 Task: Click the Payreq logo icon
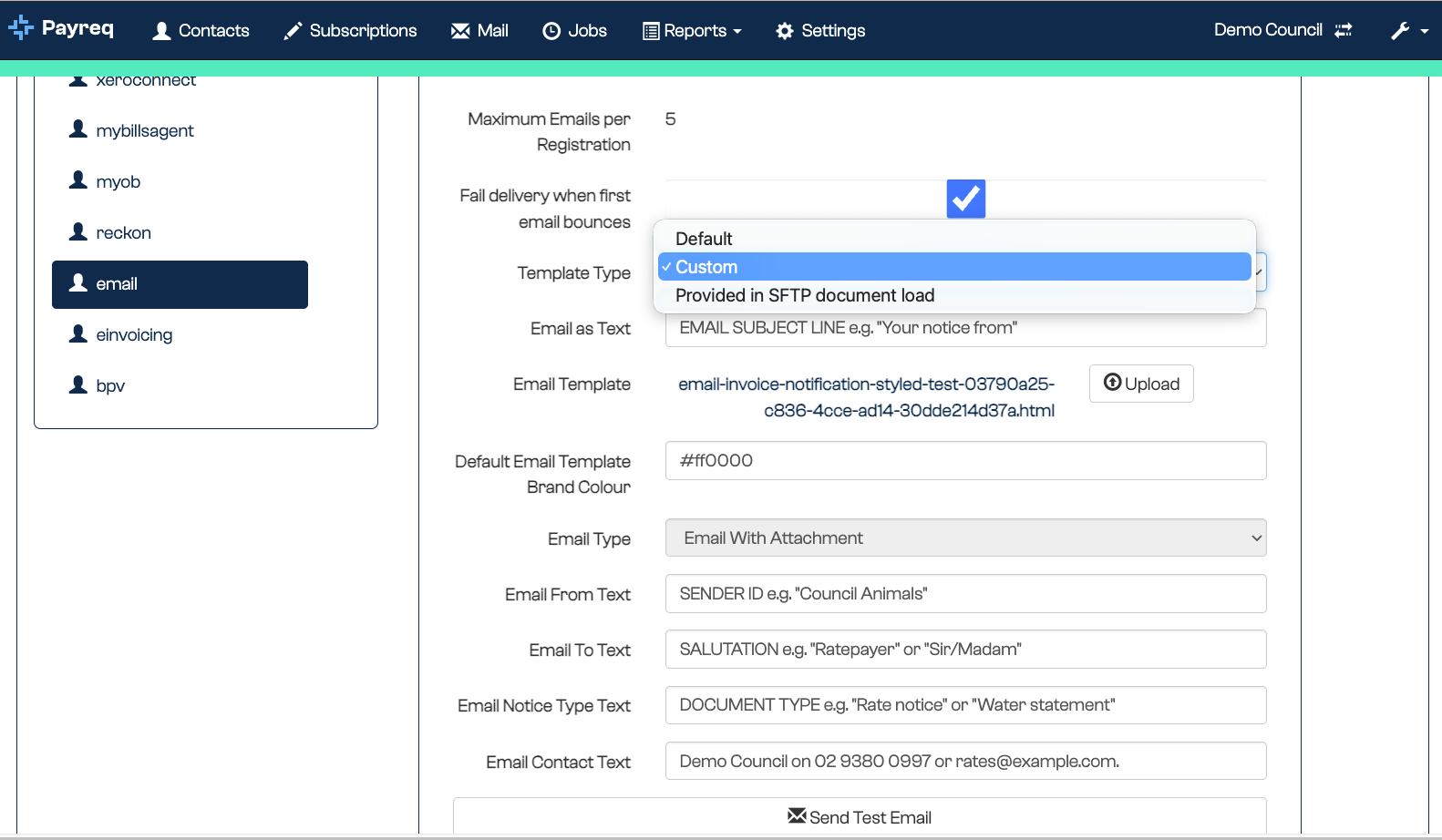(x=21, y=28)
